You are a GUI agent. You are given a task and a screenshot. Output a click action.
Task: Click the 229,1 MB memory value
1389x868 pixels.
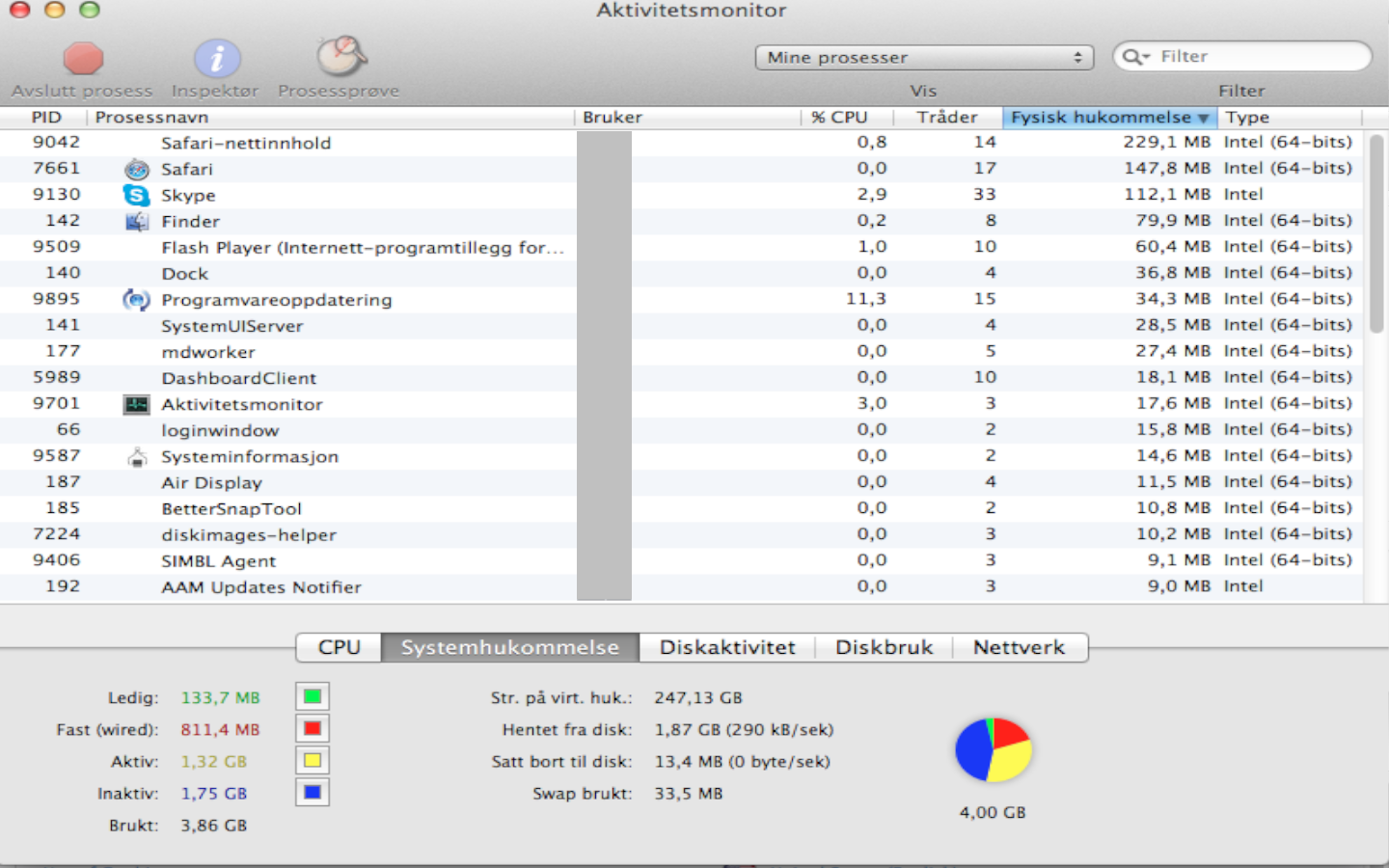(x=1167, y=143)
